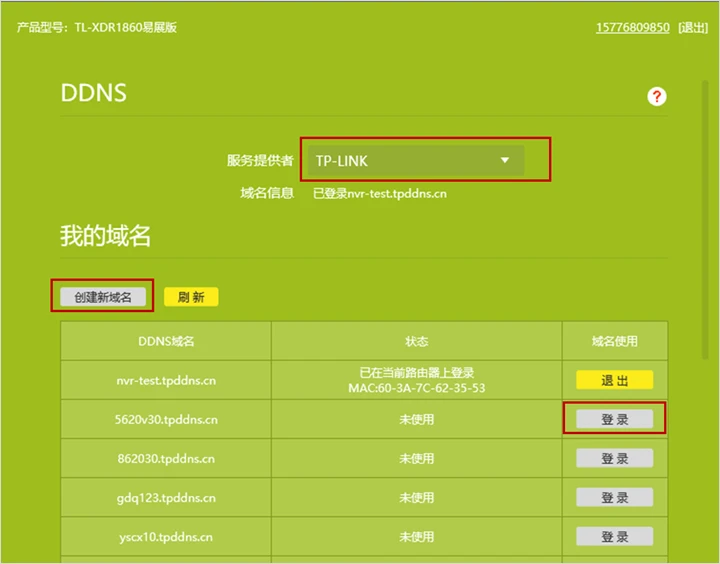Click 登录 button for yscx10.tpddns.cn
This screenshot has height=564, width=720.
click(x=614, y=536)
